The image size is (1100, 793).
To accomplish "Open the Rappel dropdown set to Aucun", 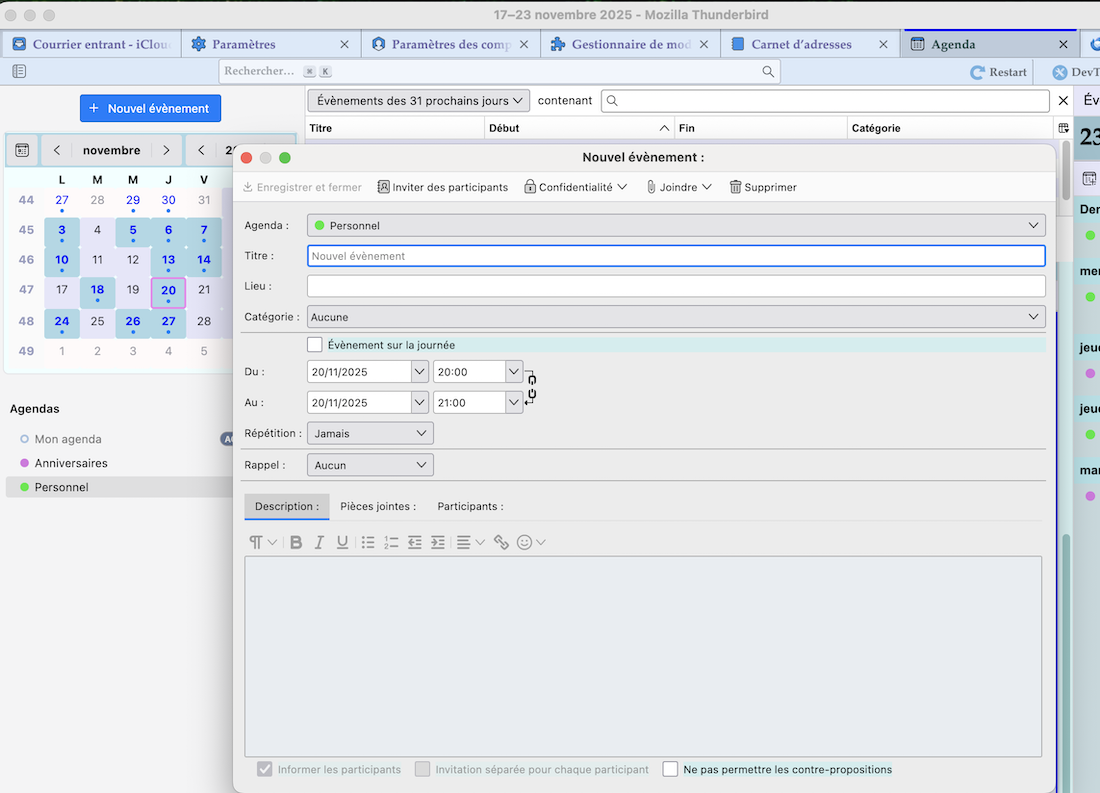I will coord(369,465).
